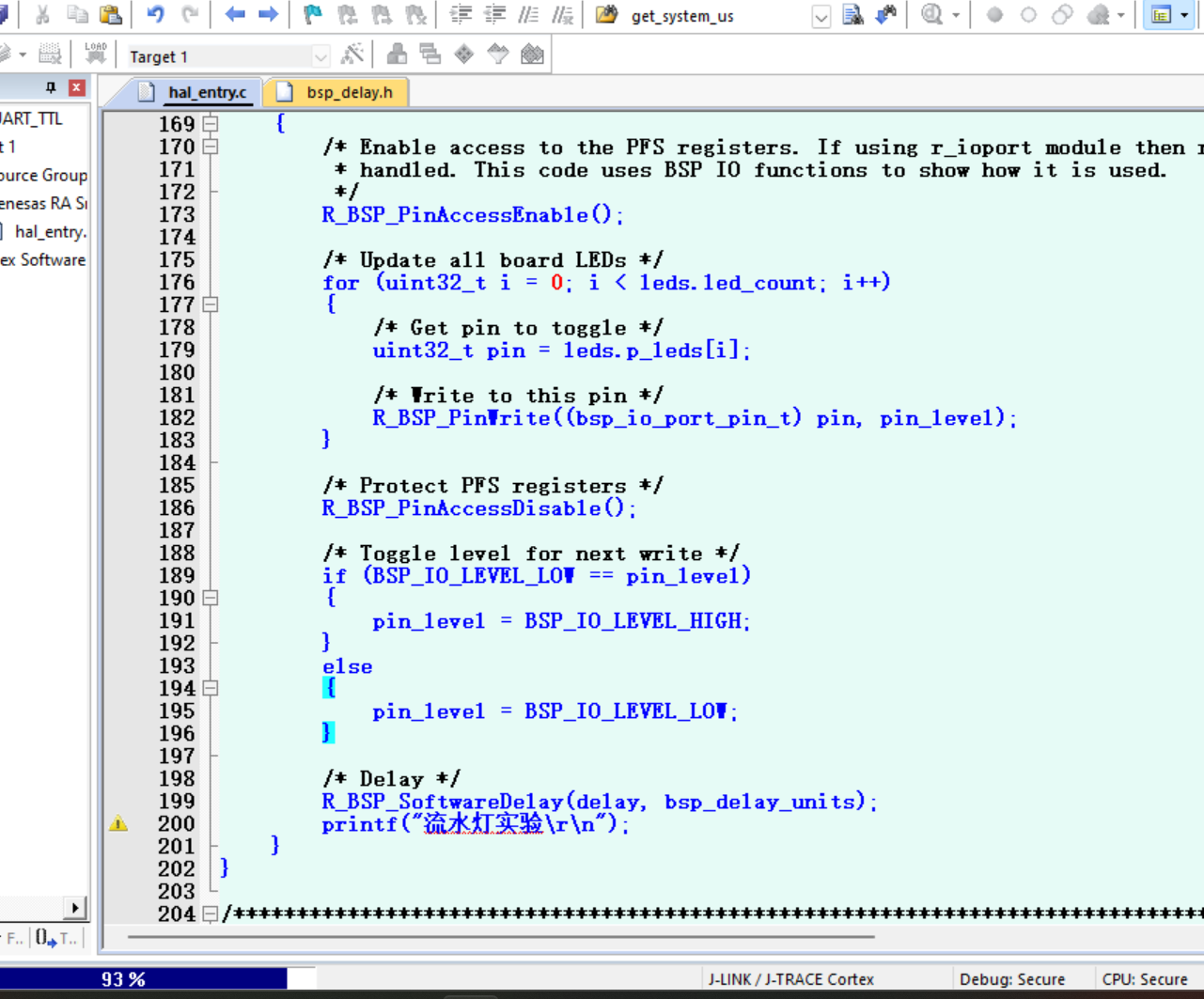Open the get_system_us search dropdown arrow

[821, 16]
